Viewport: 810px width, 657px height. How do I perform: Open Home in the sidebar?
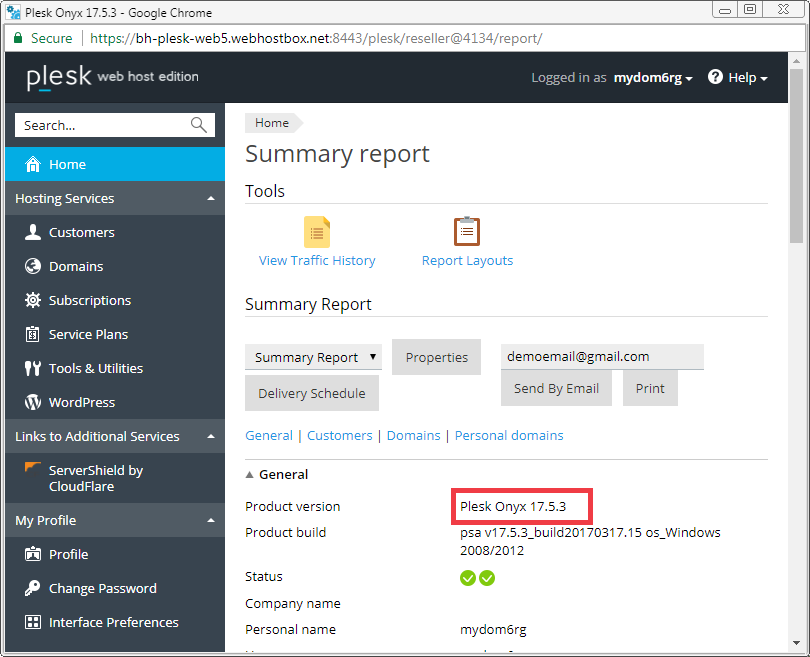click(115, 164)
